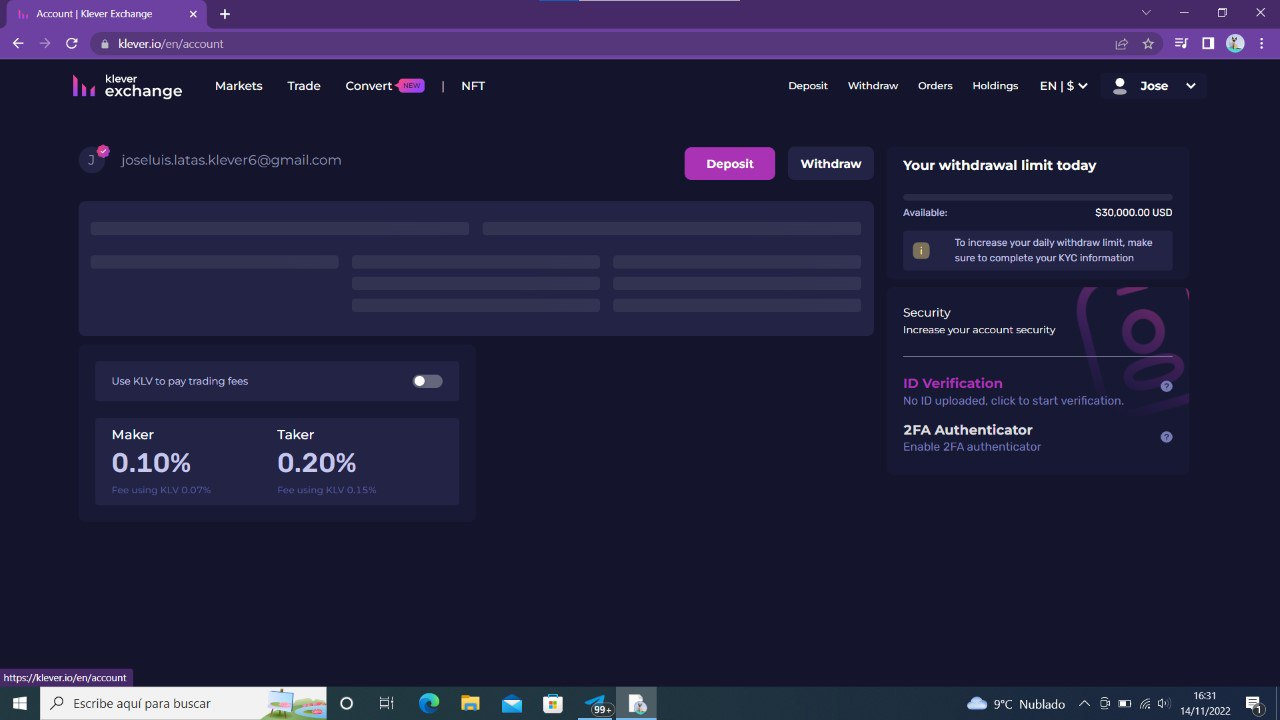Open the NFT menu item
Image resolution: width=1280 pixels, height=720 pixels.
[473, 86]
